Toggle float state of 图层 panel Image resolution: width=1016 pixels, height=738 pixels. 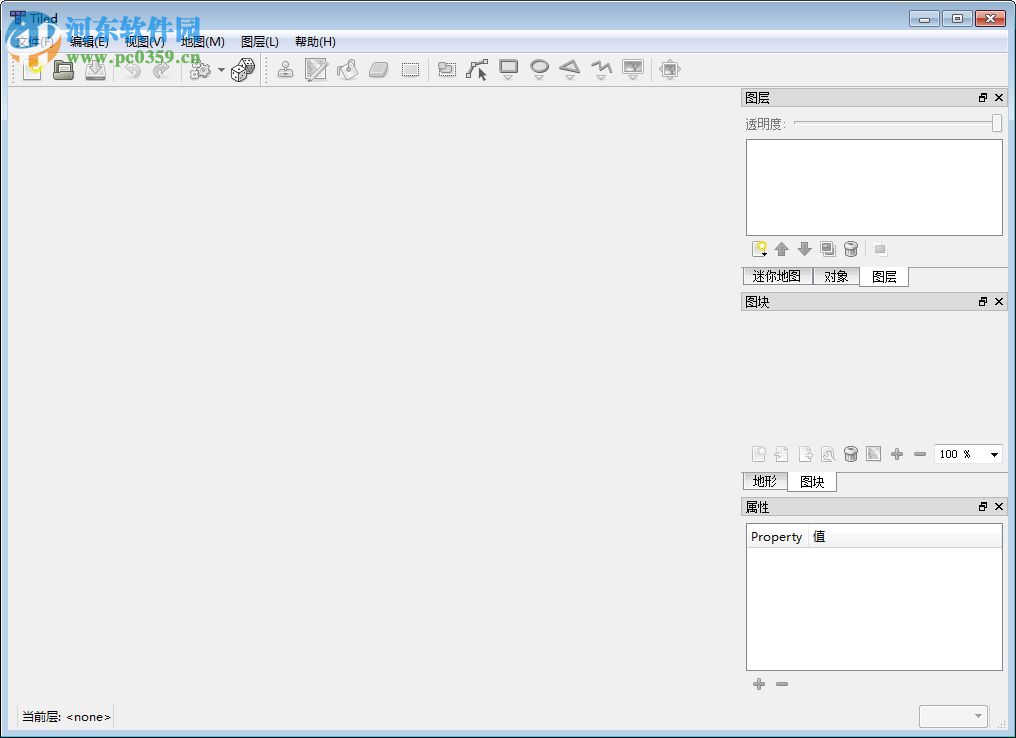pos(983,98)
